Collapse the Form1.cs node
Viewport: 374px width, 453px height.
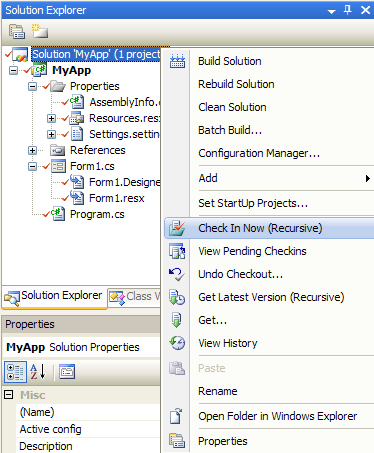32,166
